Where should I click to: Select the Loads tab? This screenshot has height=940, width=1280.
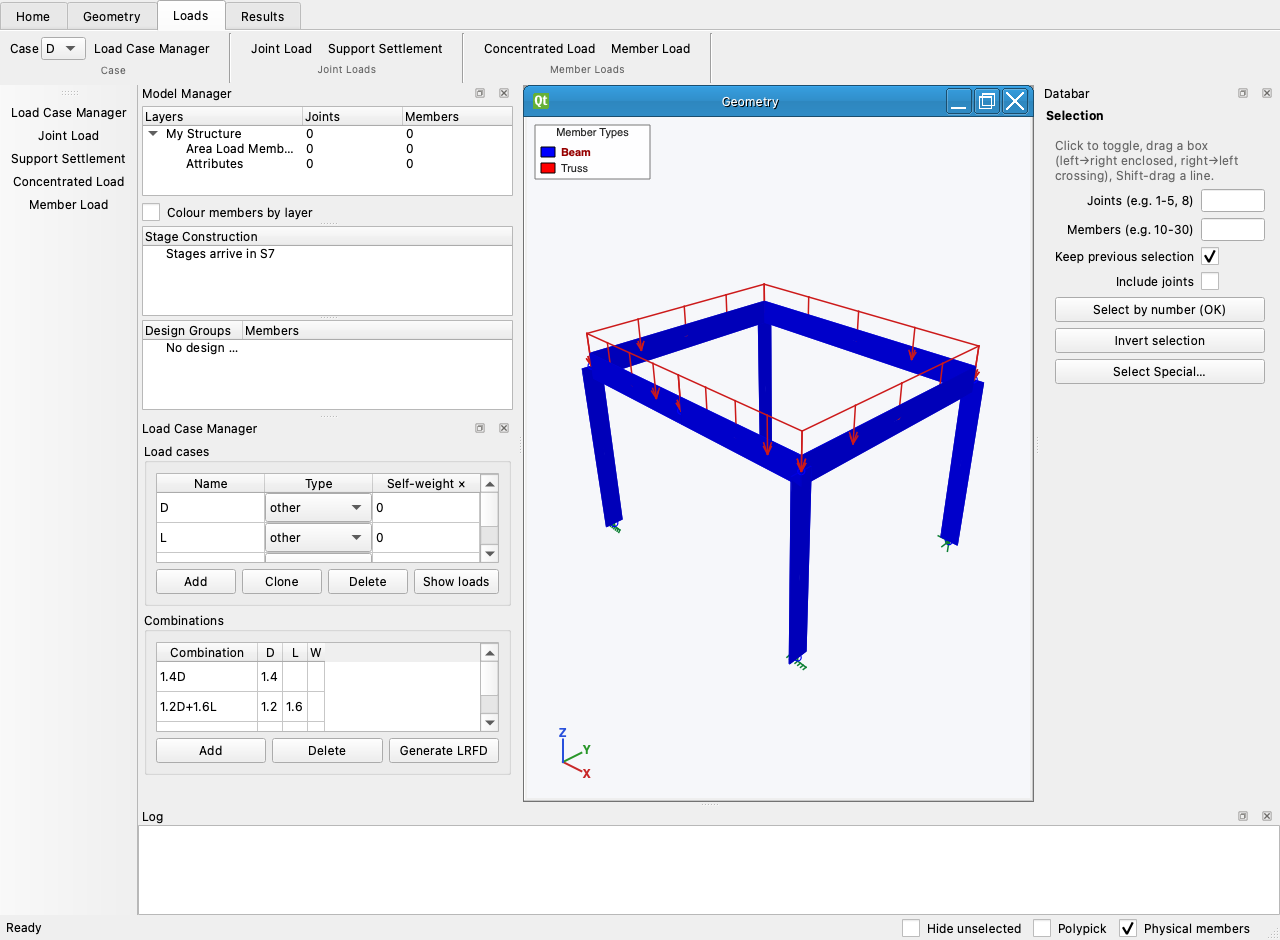click(191, 15)
